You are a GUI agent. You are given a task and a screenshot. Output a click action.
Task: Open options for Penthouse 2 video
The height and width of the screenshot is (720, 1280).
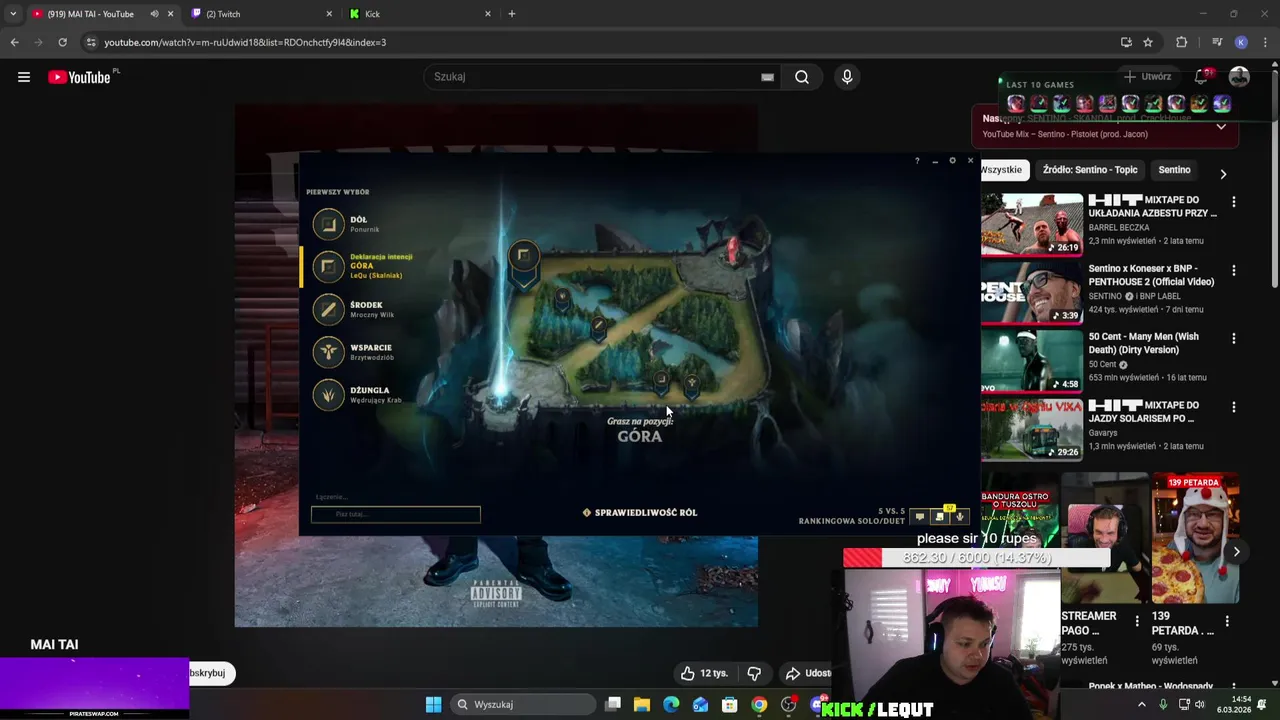1234,270
